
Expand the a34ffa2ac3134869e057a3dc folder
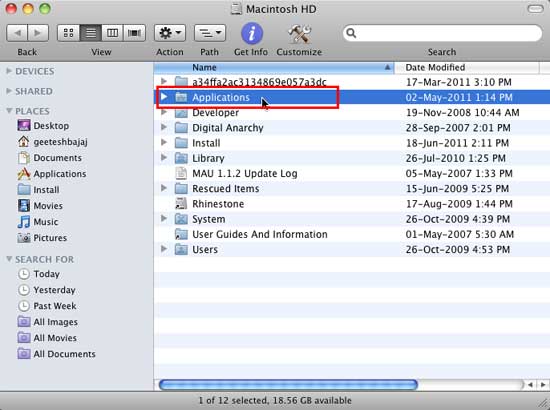tap(164, 81)
